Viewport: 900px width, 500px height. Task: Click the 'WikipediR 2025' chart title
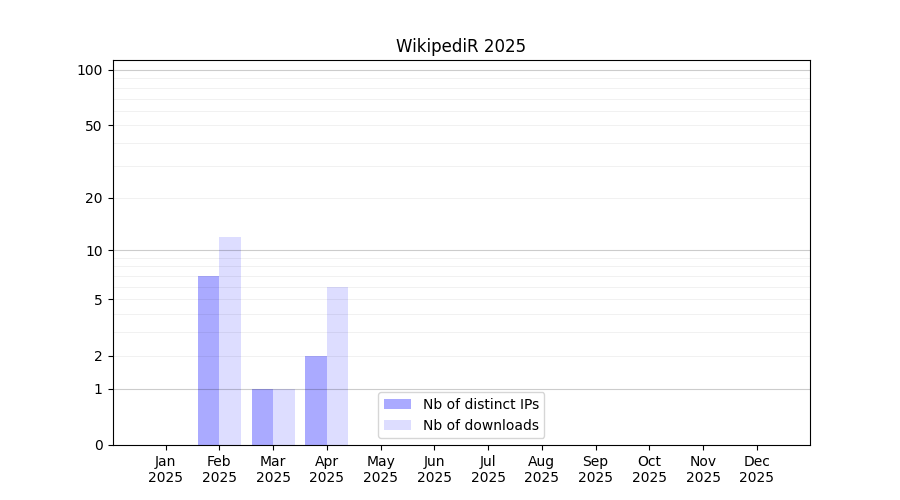[460, 46]
